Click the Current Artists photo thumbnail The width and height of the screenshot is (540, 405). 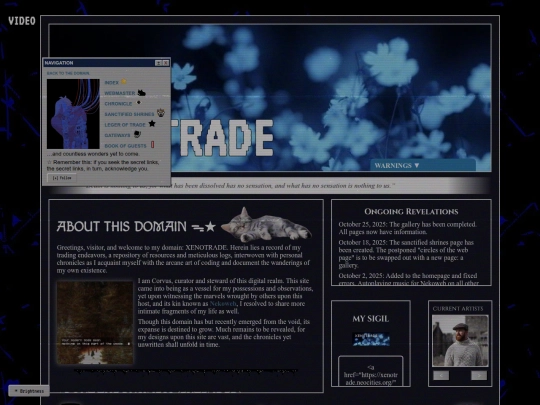click(x=460, y=341)
